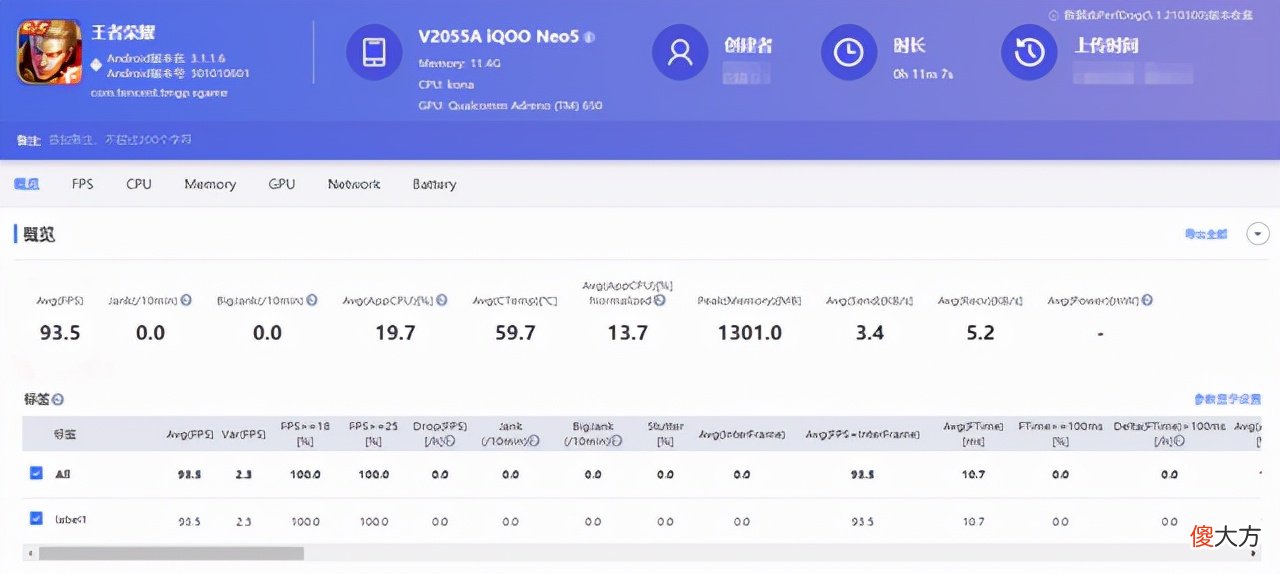This screenshot has width=1280, height=574.
Task: Select the Battery tab
Action: pyautogui.click(x=434, y=184)
